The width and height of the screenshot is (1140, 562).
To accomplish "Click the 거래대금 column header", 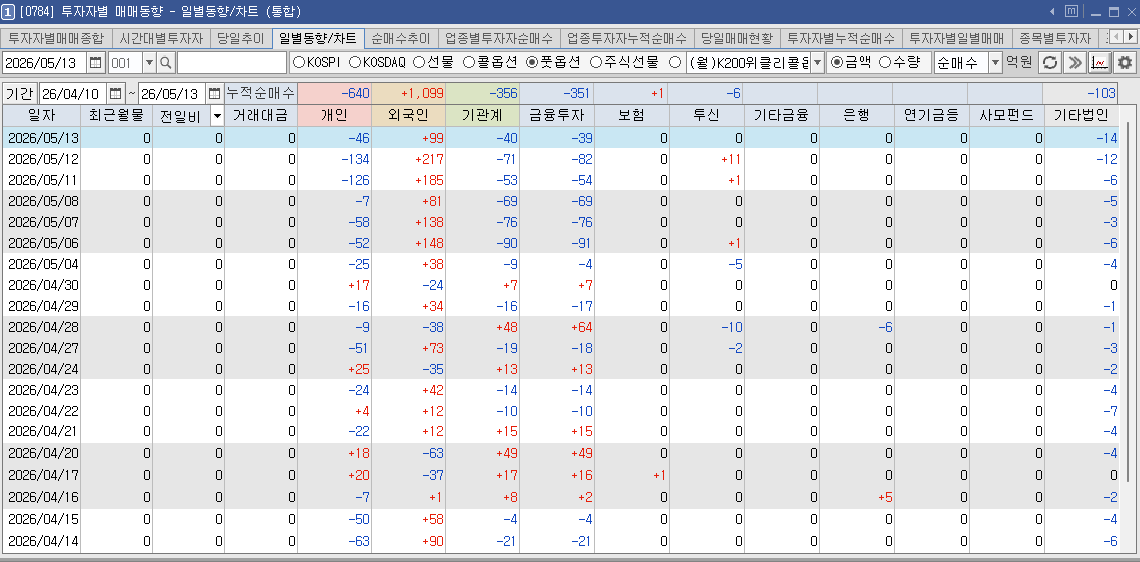I will 260,116.
